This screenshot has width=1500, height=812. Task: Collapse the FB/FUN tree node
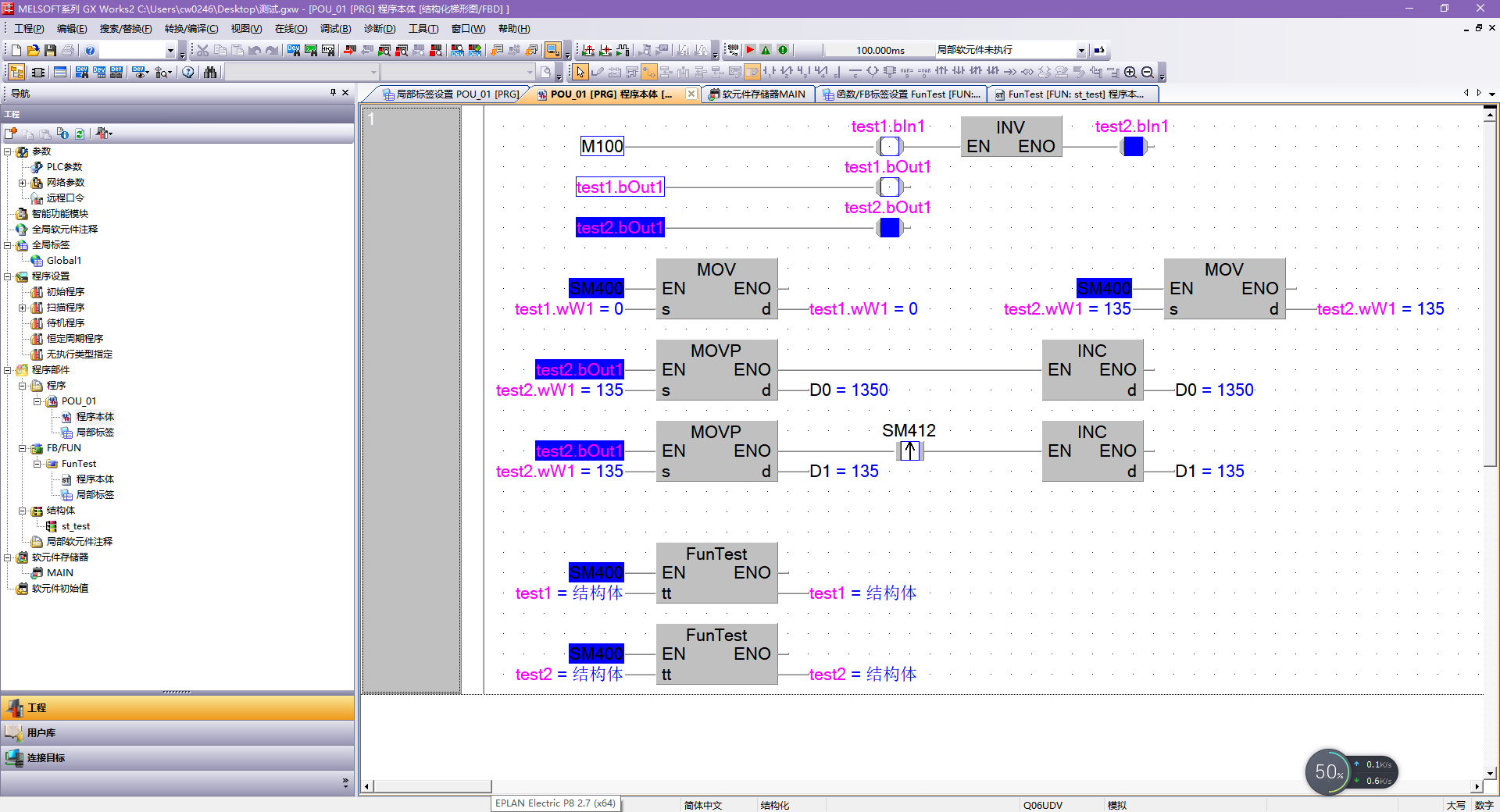[x=23, y=448]
